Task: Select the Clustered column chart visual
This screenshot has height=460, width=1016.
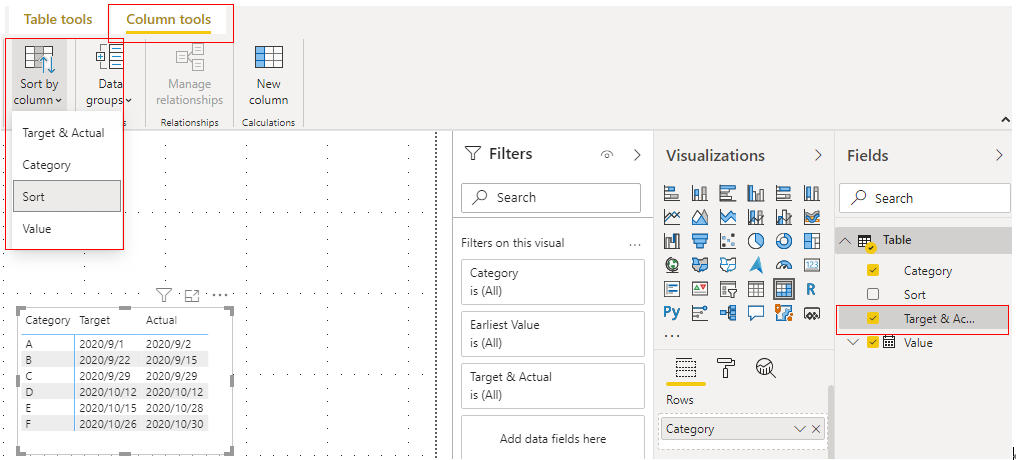Action: click(756, 192)
